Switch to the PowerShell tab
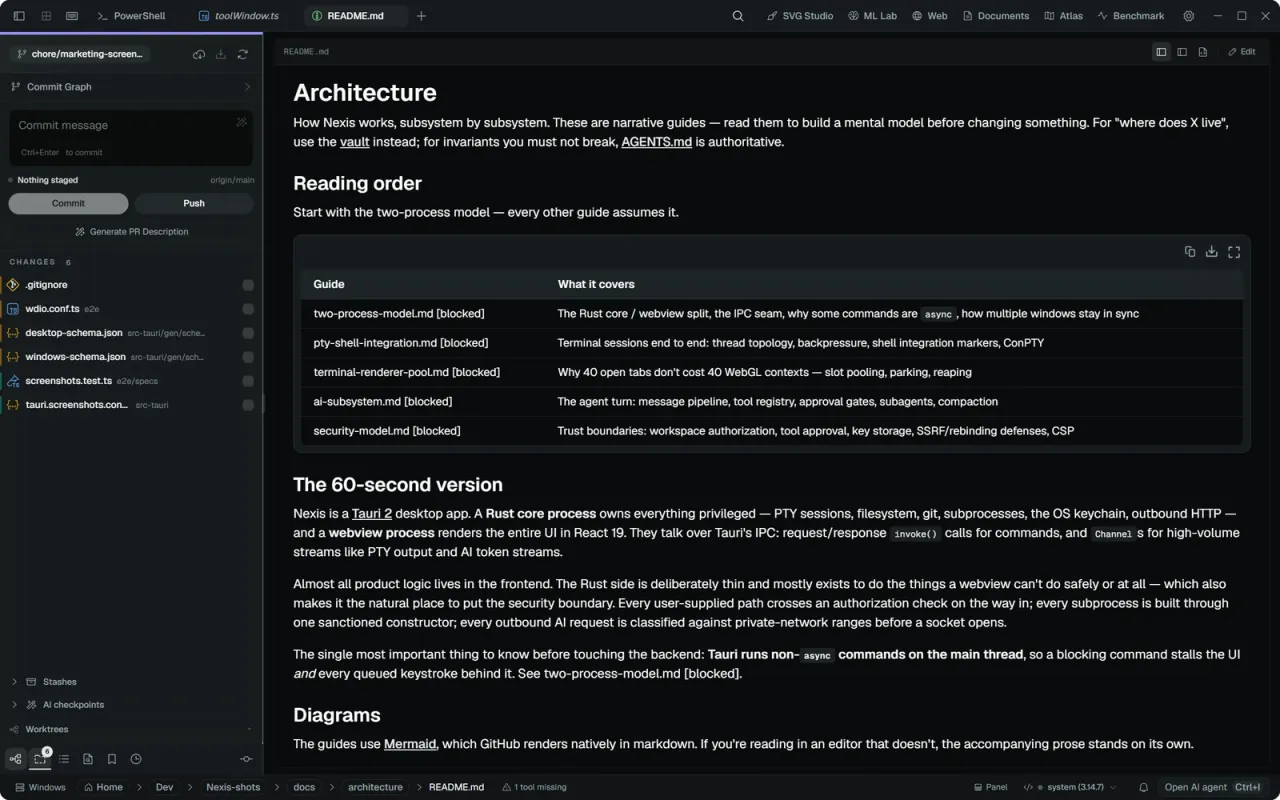Viewport: 1280px width, 800px height. tap(131, 16)
